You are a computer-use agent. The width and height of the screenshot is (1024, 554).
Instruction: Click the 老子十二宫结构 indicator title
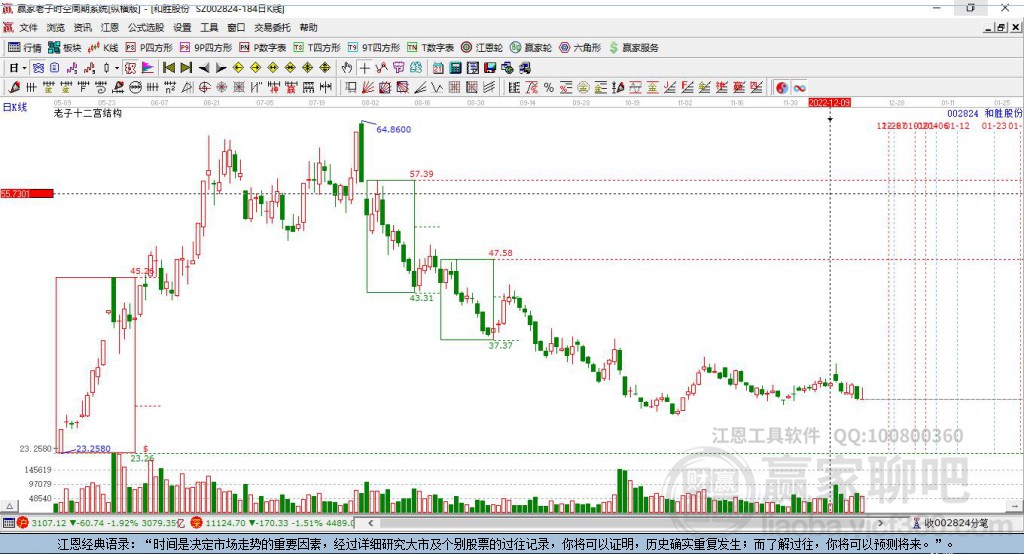click(x=88, y=113)
